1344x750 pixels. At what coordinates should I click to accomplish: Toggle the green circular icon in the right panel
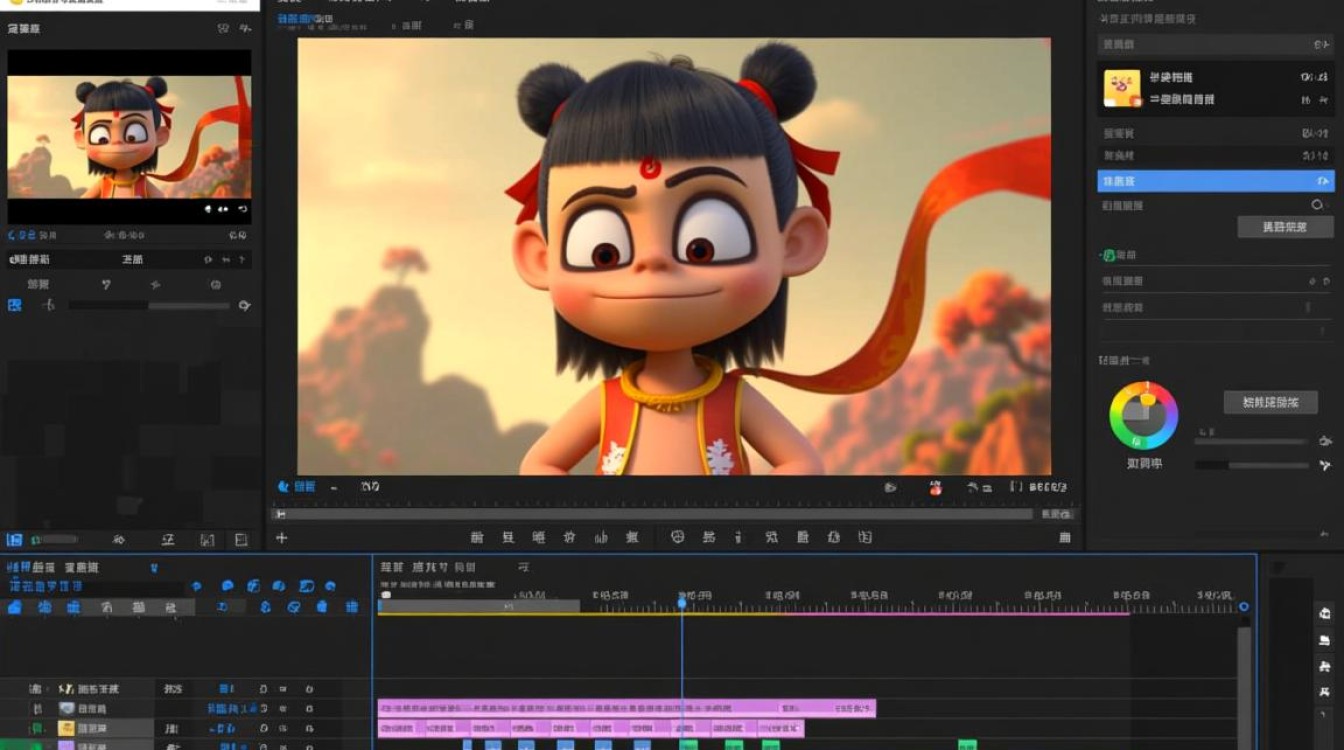tap(1108, 256)
